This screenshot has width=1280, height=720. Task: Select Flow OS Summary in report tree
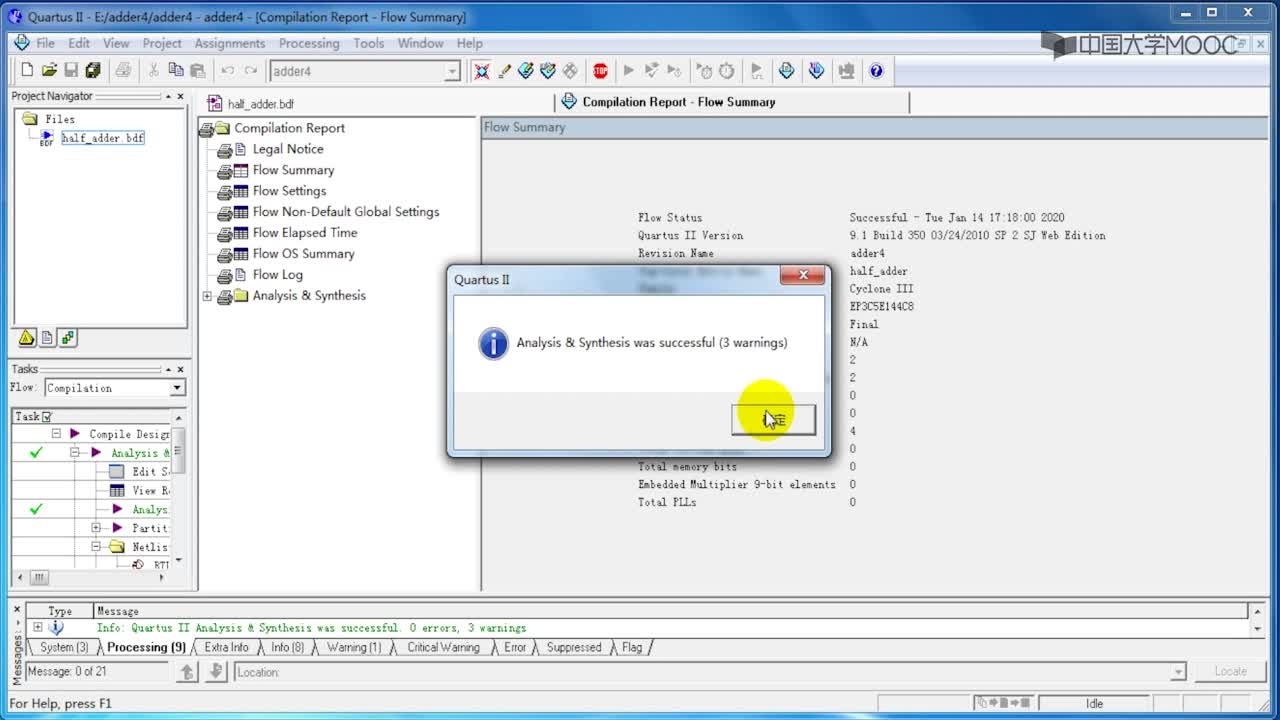tap(303, 254)
